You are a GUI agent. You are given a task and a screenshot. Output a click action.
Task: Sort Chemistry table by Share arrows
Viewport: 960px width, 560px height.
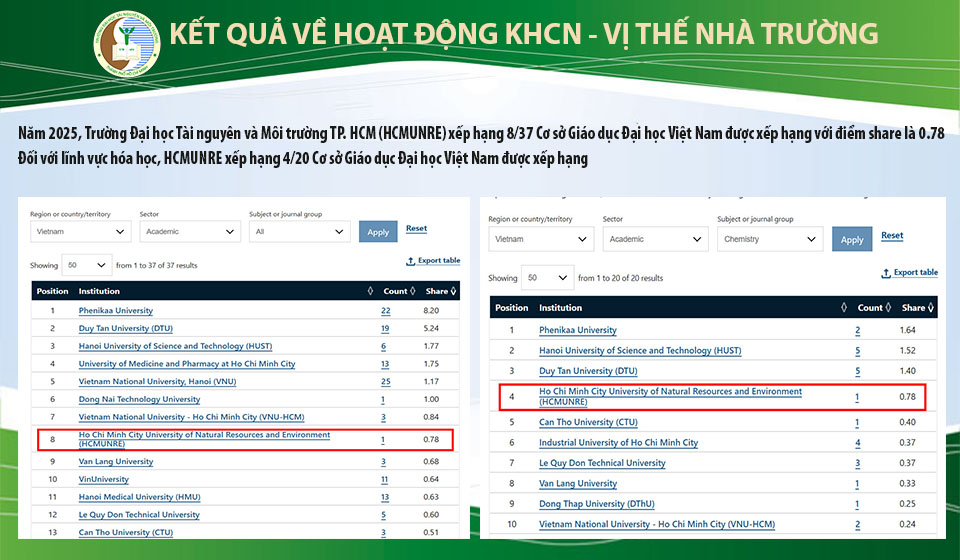coord(931,308)
